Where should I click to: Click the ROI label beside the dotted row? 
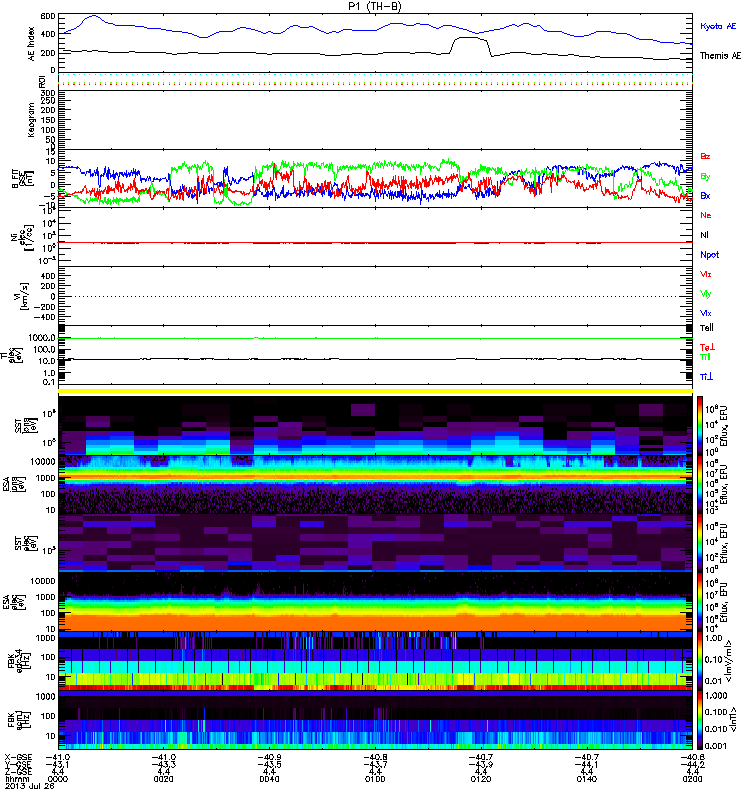point(43,81)
